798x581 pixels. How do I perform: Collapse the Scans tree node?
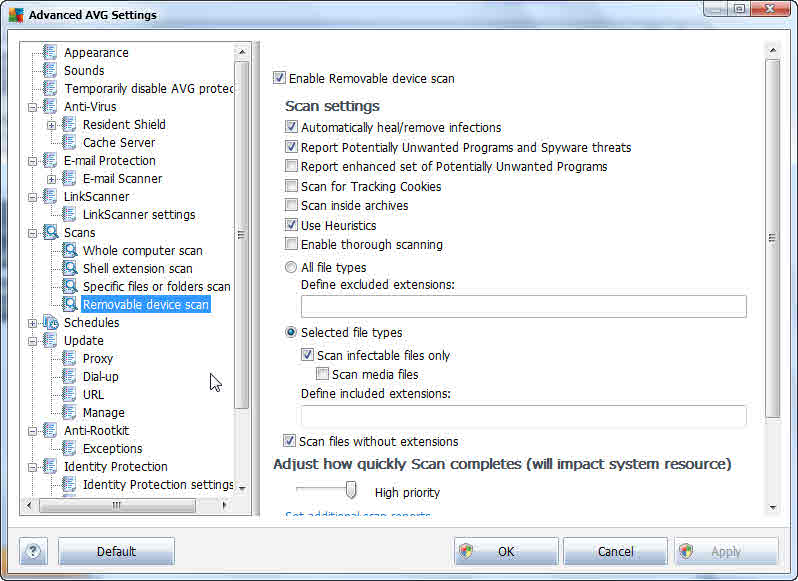[x=33, y=234]
